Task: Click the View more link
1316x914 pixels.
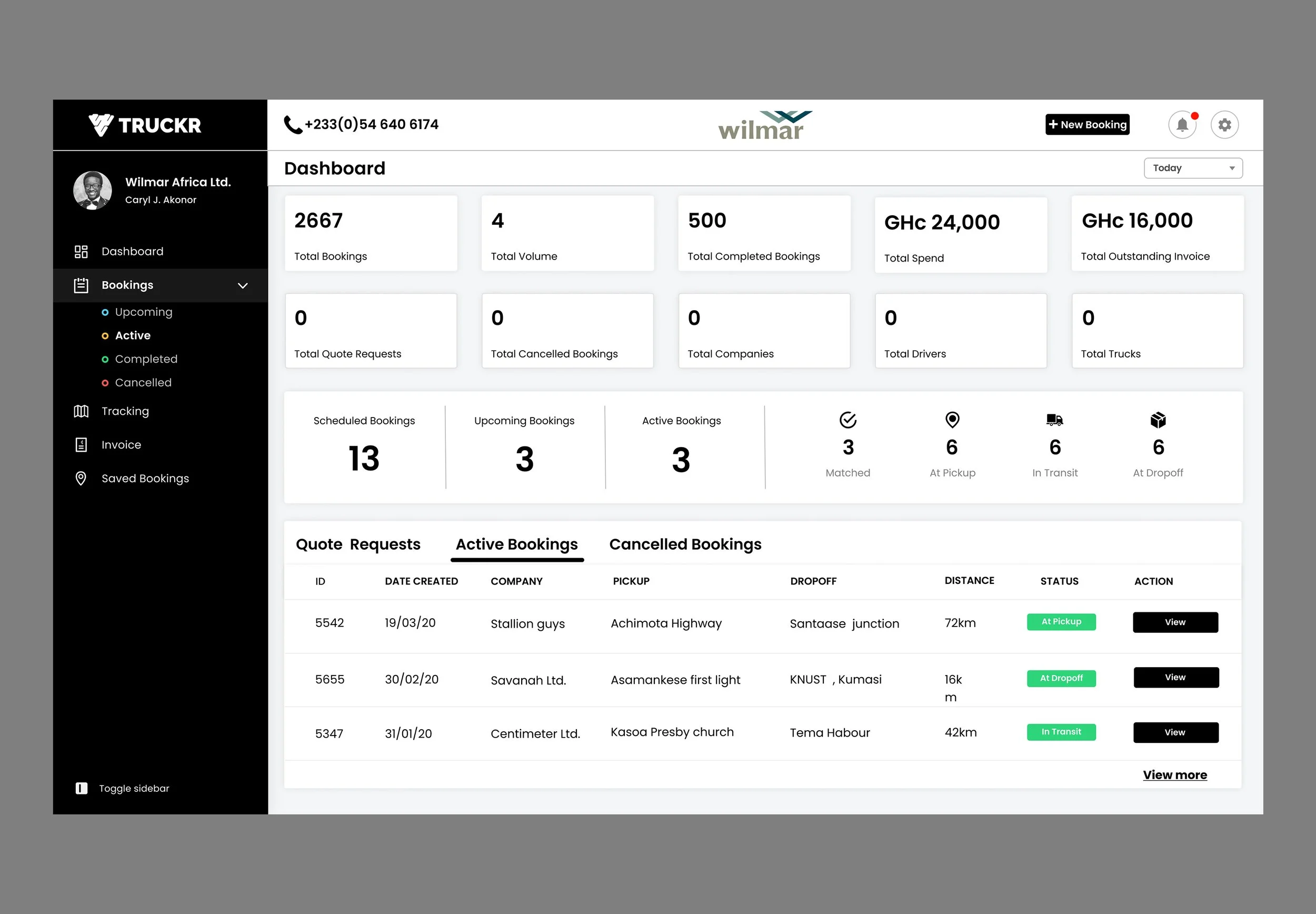Action: (1174, 775)
